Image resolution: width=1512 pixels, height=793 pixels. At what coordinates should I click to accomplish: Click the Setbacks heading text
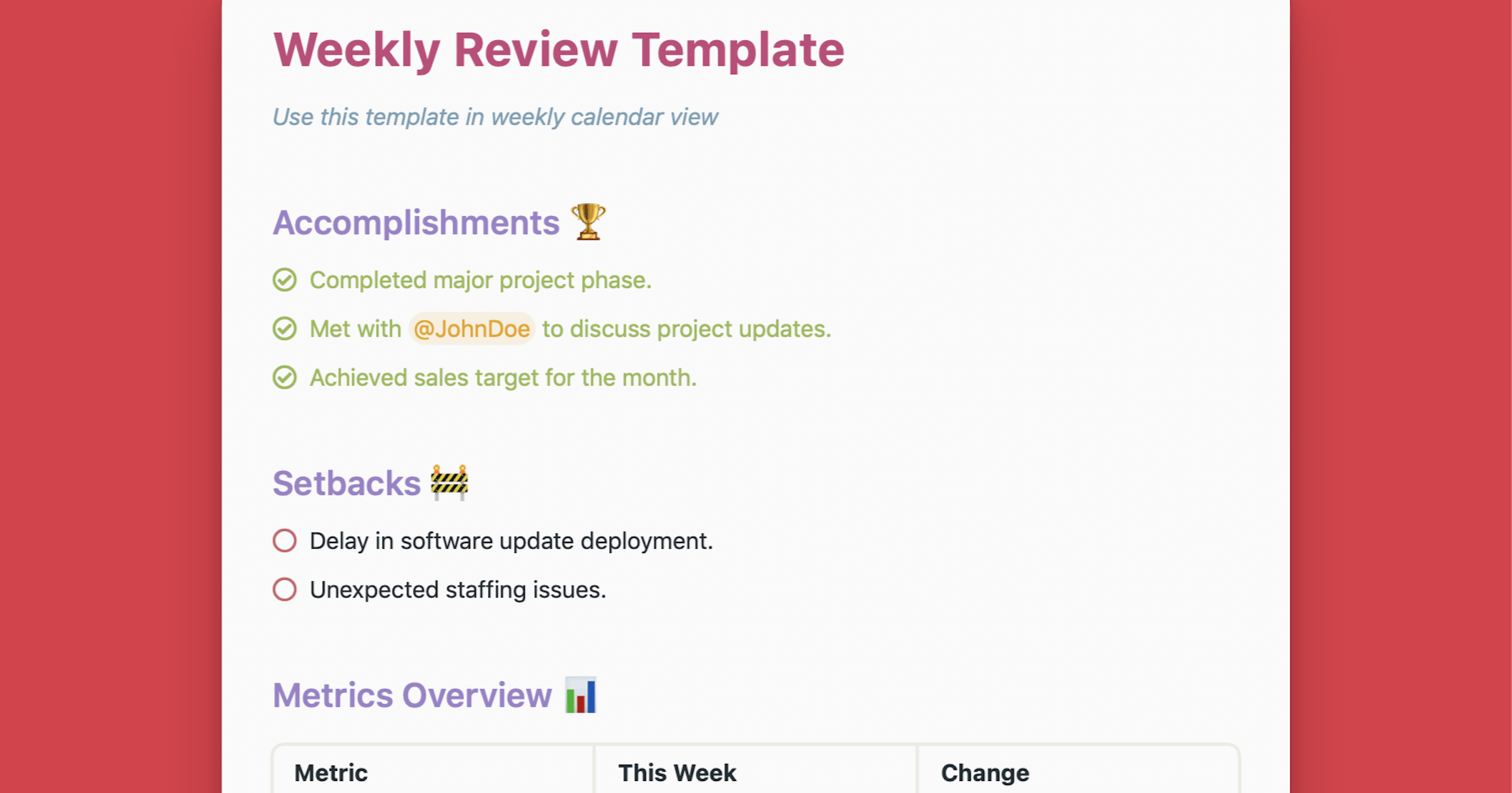[x=346, y=483]
